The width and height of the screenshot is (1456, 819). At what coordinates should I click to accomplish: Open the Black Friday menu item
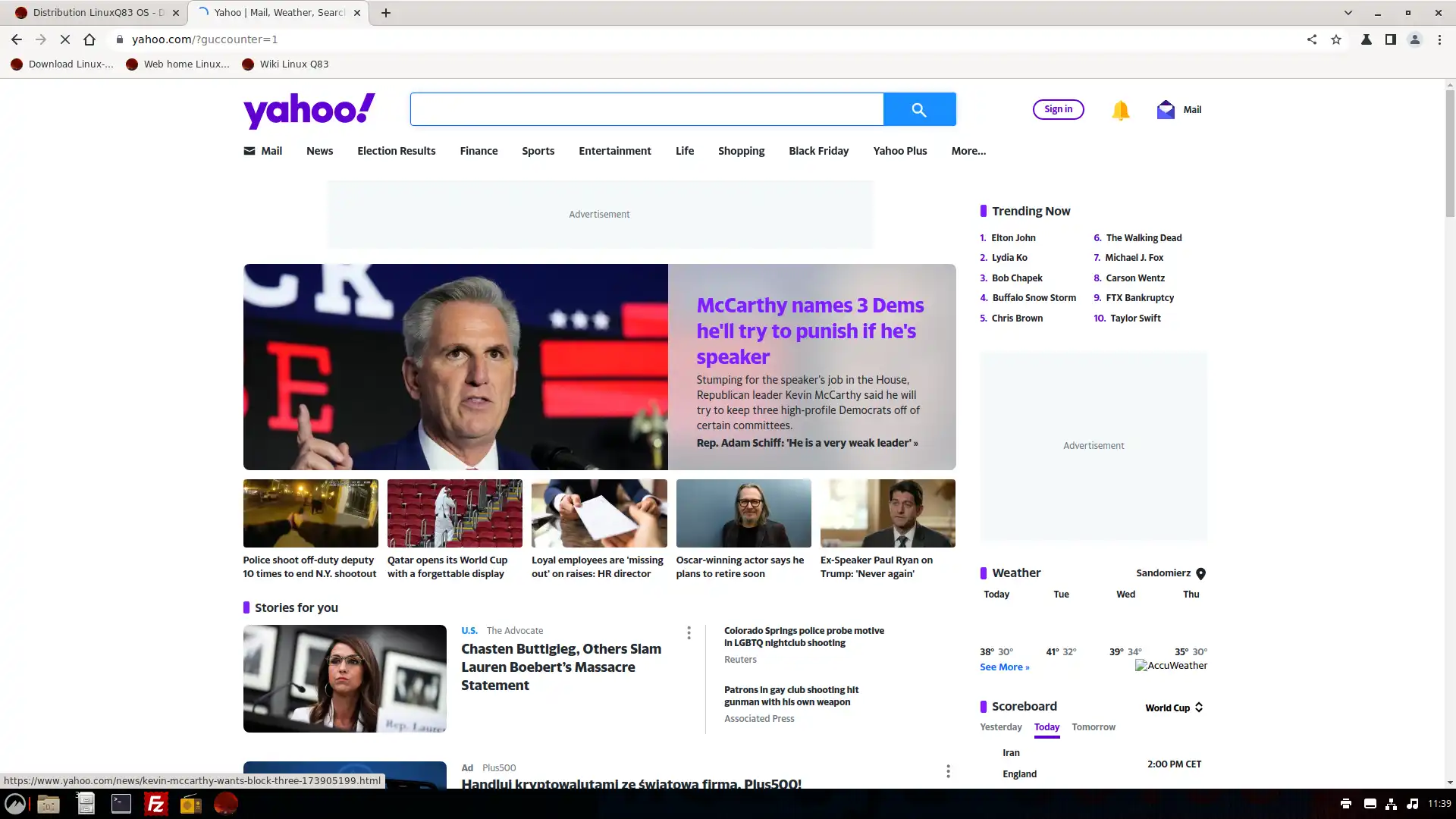pos(820,151)
